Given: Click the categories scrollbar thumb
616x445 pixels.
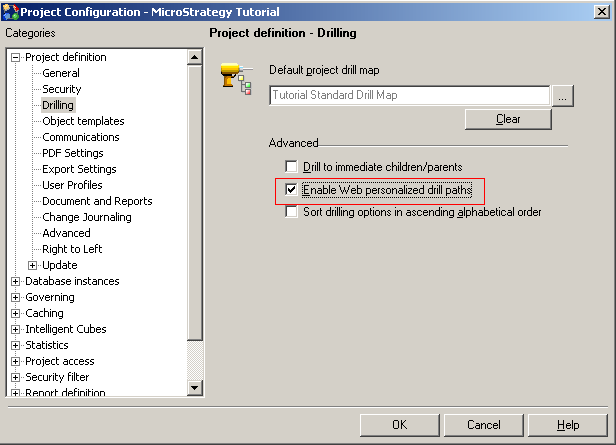Looking at the screenshot, I should [194, 202].
